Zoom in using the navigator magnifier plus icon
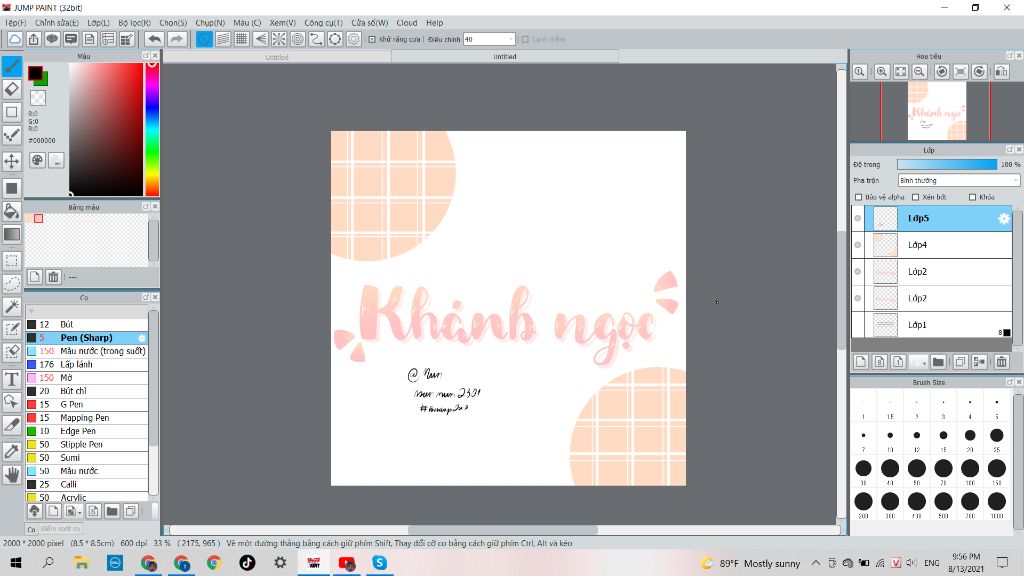Image resolution: width=1024 pixels, height=576 pixels. [882, 72]
